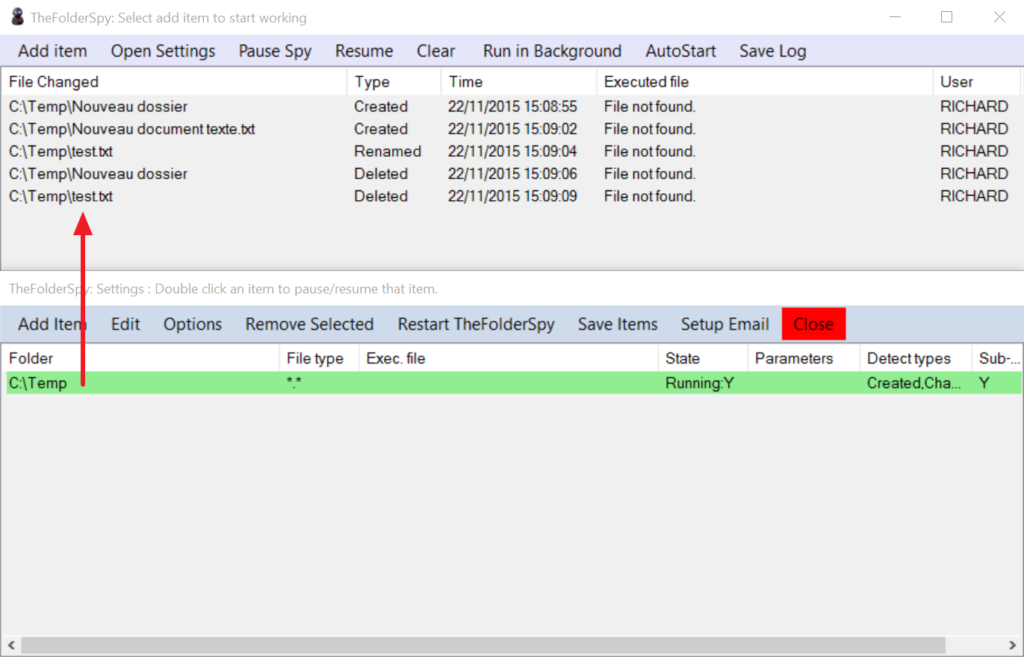Clear the change log list

[x=436, y=51]
